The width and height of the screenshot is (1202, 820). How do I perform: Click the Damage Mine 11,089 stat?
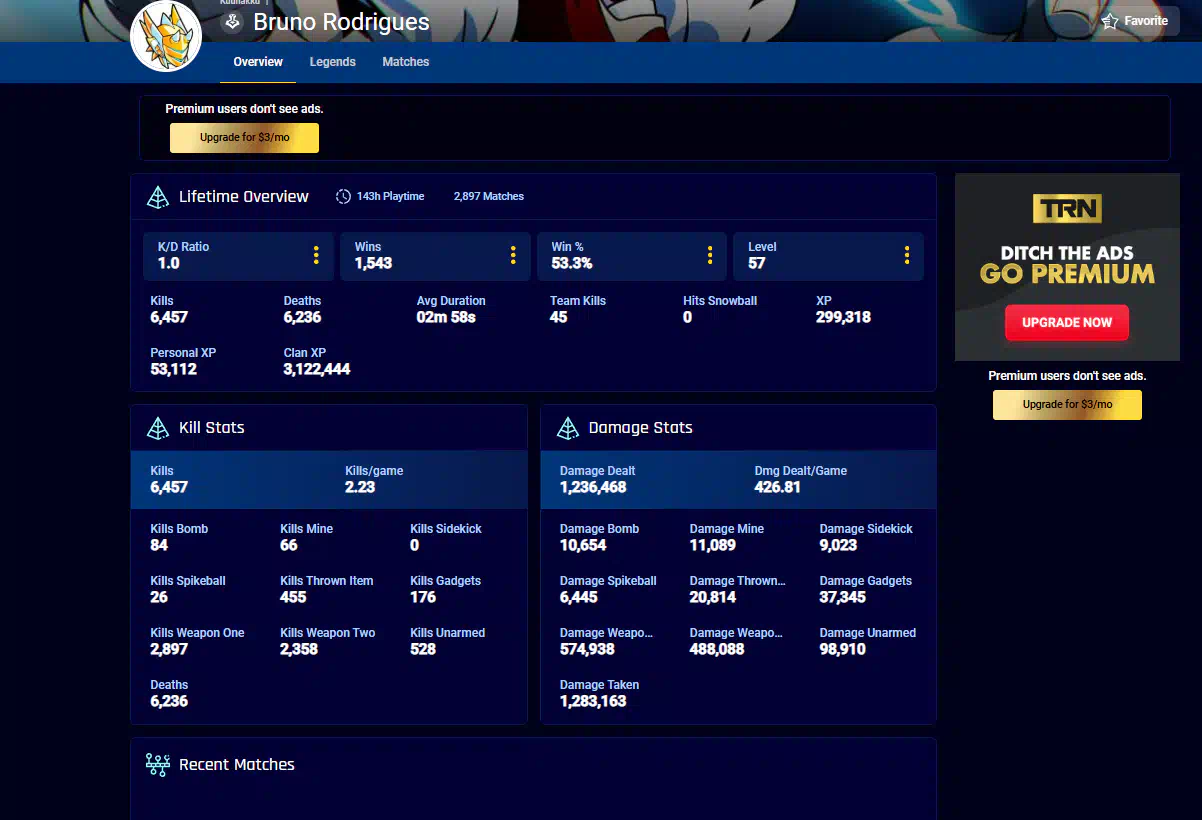coord(727,537)
